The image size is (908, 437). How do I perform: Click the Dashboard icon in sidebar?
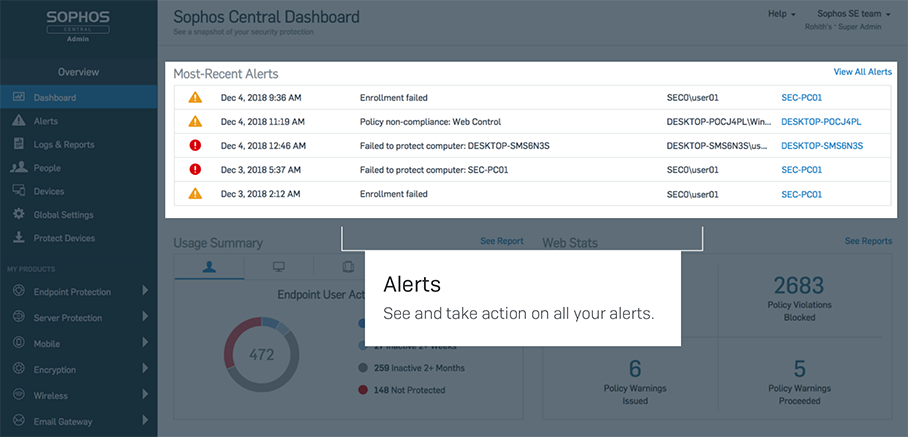tap(19, 98)
